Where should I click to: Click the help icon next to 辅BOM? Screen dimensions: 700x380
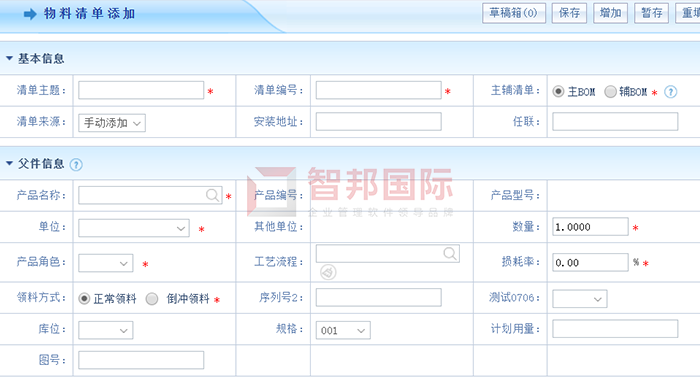click(x=671, y=92)
